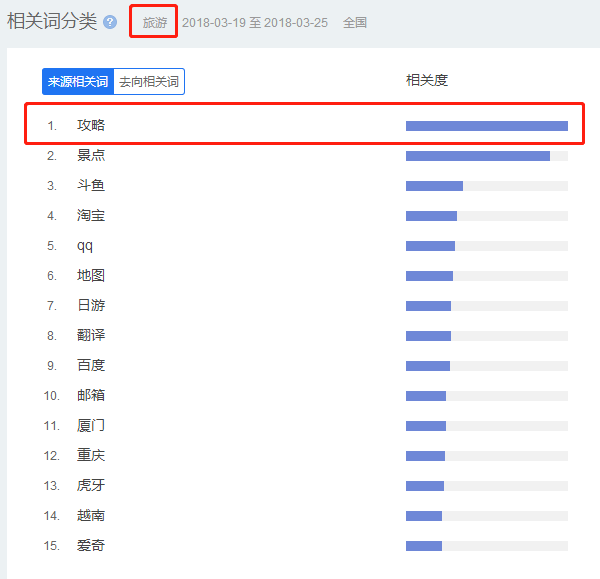
Task: Click the relevance bar for 景点
Action: tap(478, 156)
